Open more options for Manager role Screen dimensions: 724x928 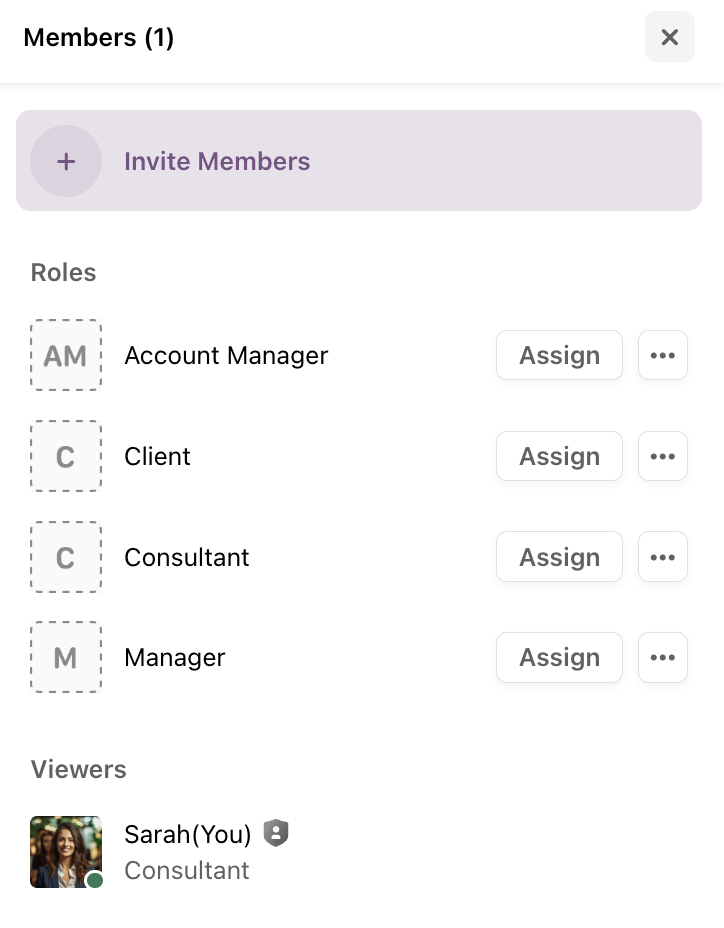pos(662,657)
